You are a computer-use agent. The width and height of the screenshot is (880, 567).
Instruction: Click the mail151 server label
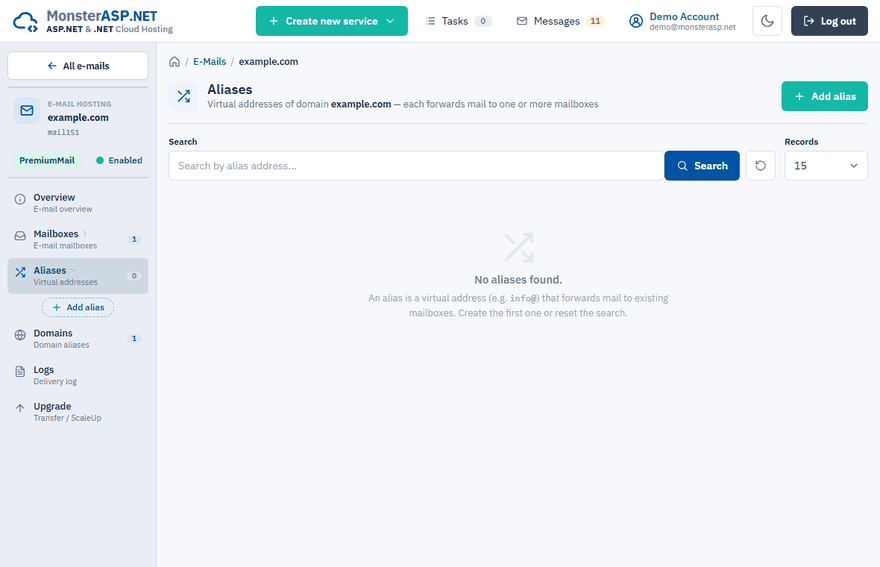click(63, 132)
